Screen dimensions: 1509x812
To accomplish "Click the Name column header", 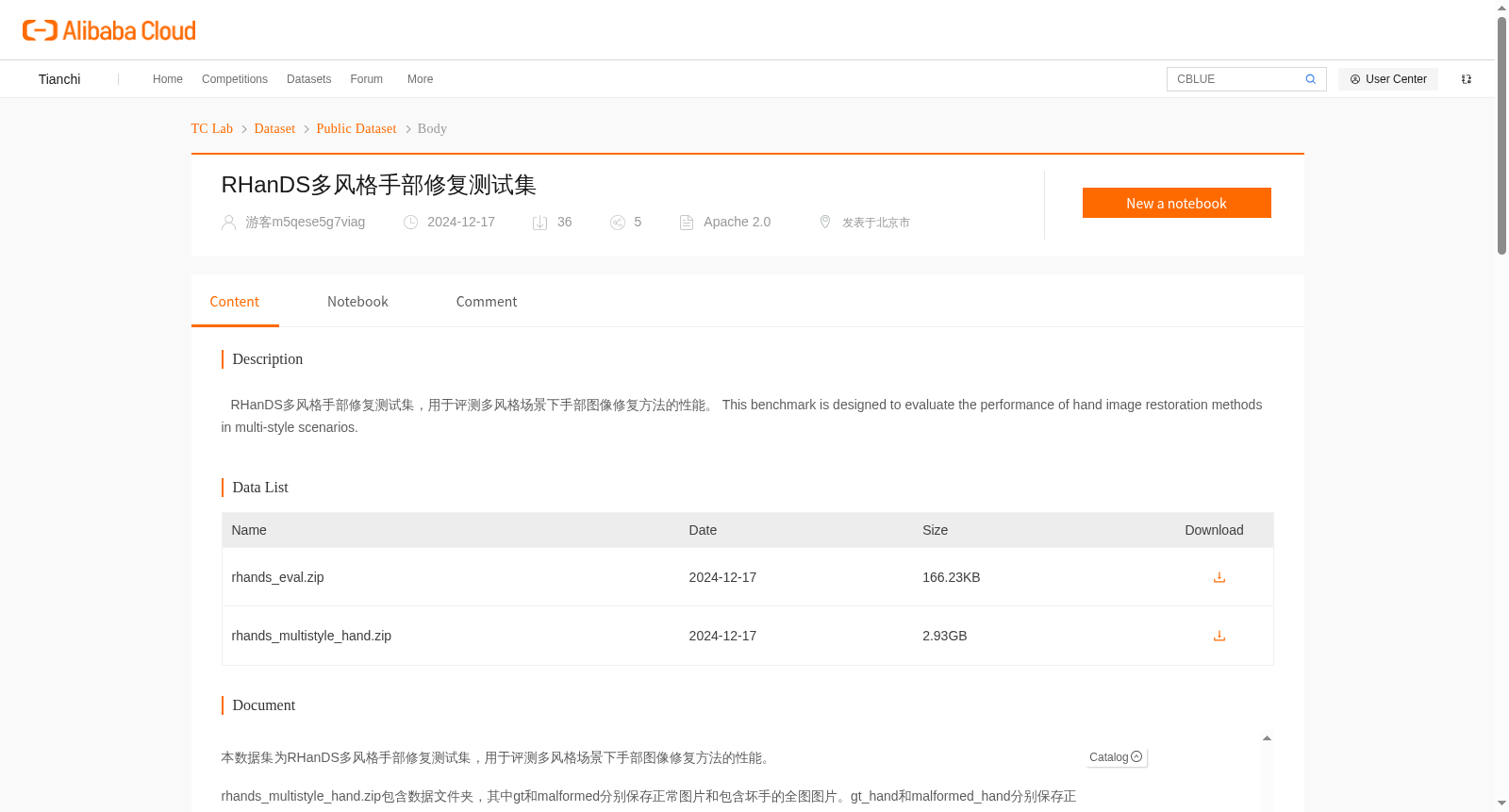I will tap(249, 530).
